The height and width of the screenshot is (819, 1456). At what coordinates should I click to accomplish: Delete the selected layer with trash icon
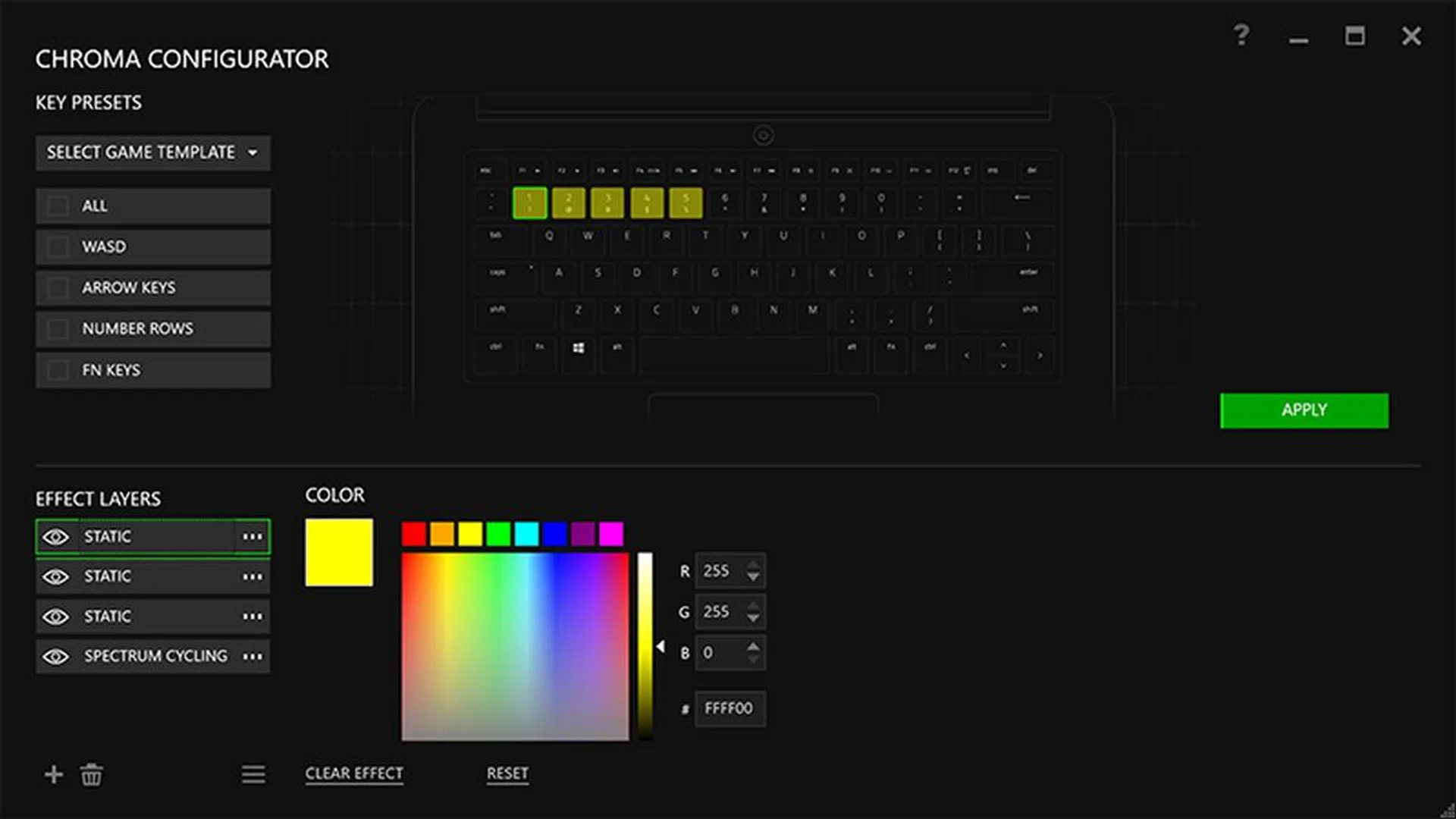click(x=92, y=774)
